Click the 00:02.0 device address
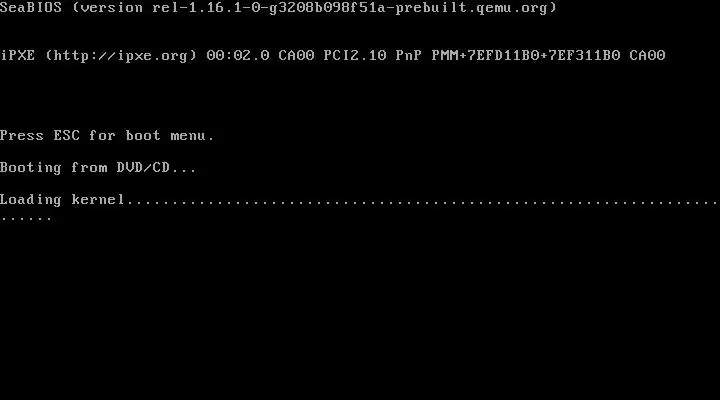Viewport: 720px width, 400px height. [x=238, y=56]
